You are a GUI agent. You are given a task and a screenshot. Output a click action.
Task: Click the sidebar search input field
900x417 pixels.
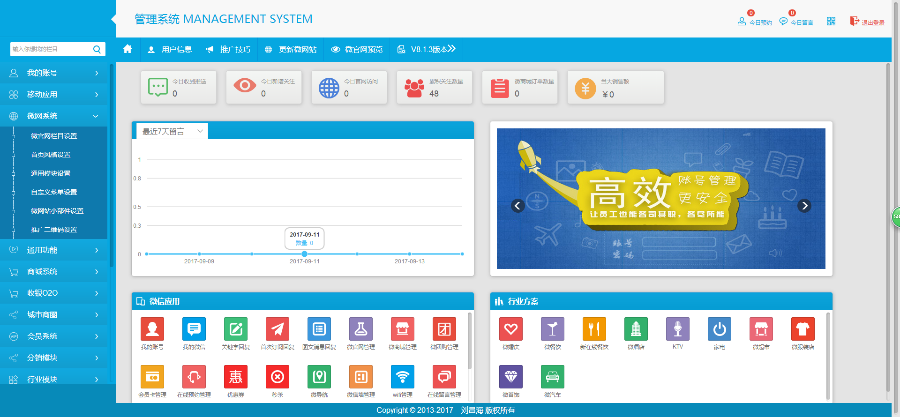[x=50, y=48]
